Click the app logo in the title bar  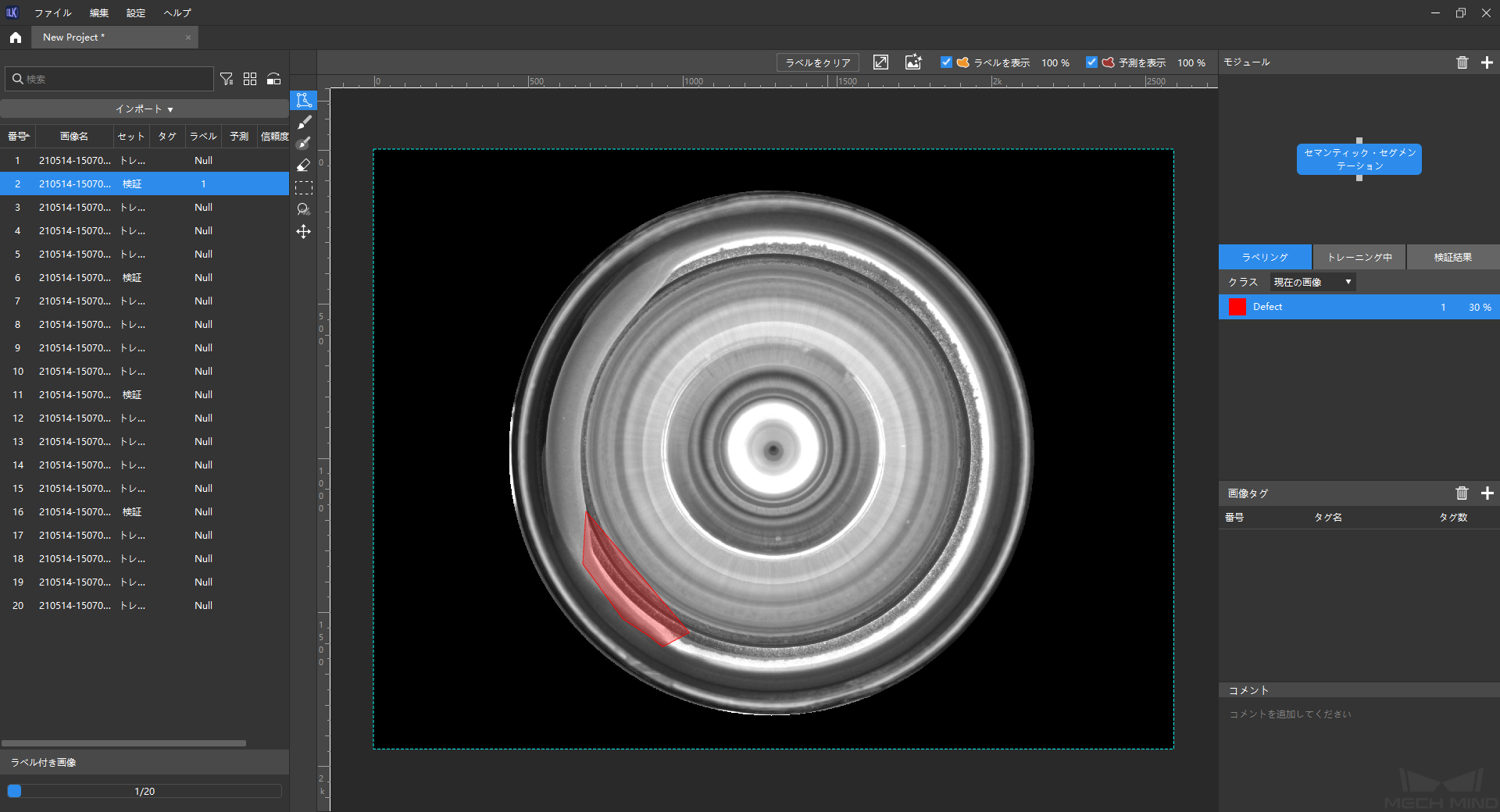coord(12,12)
